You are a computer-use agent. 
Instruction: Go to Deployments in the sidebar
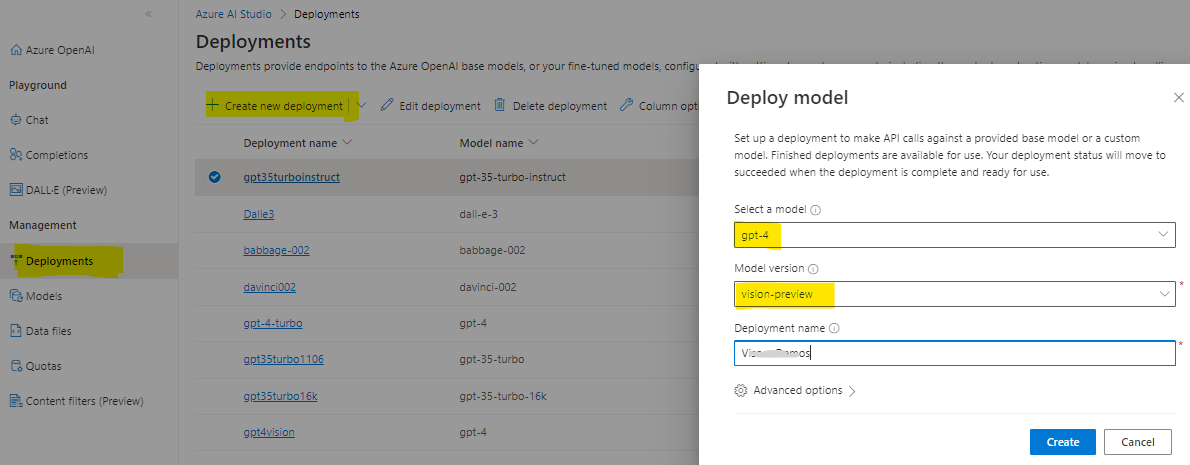tap(59, 261)
